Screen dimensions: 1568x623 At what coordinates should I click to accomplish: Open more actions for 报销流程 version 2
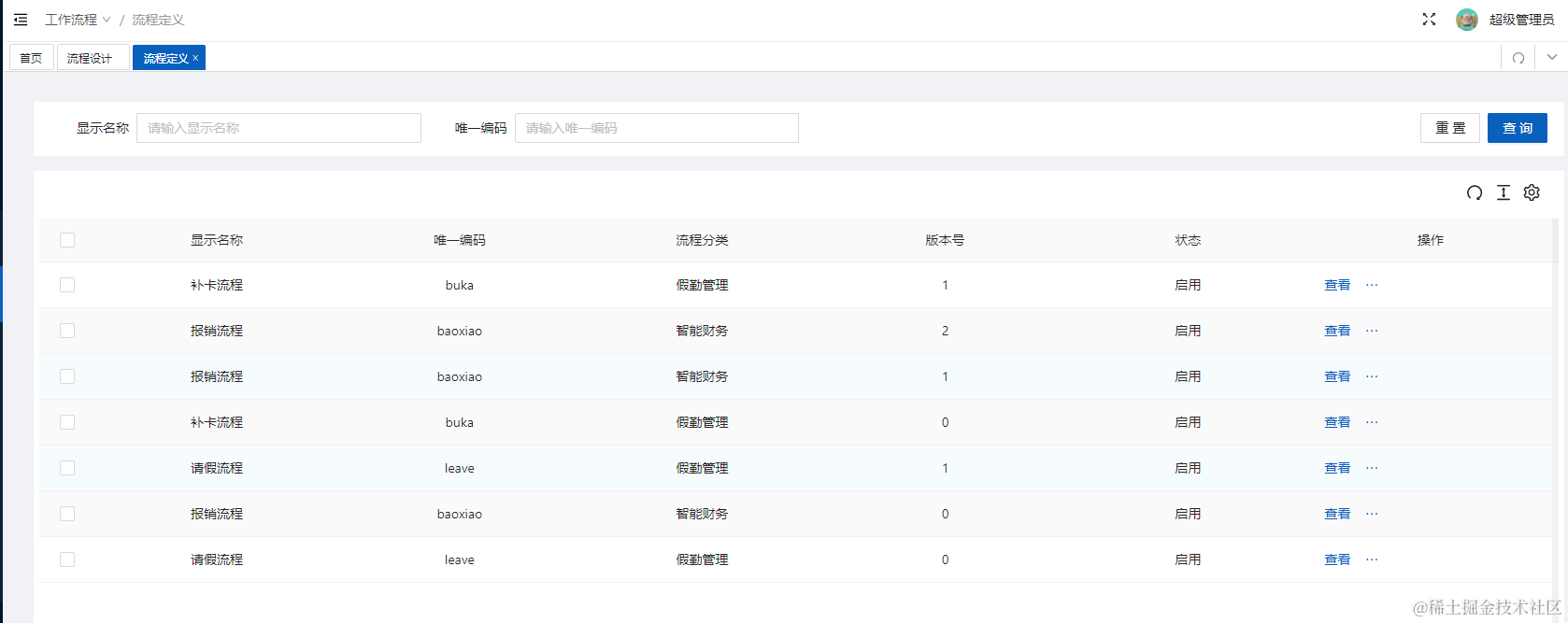coord(1372,331)
